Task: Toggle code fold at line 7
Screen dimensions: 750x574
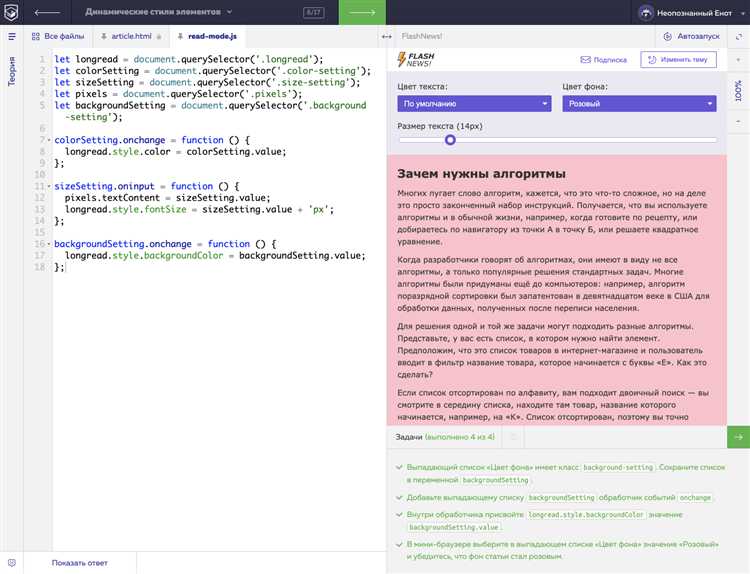Action: [x=48, y=141]
